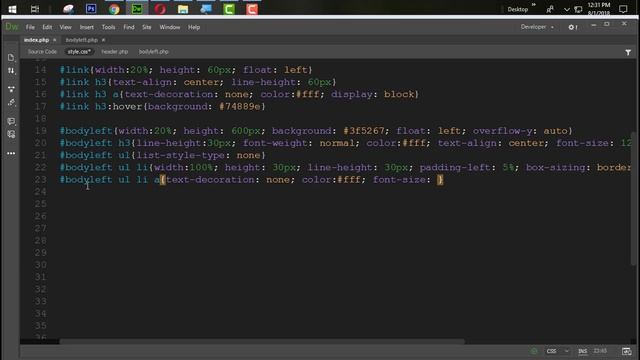Screen dimensions: 640x360
Task: Show hidden system tray icons chevron
Action: (567, 9)
